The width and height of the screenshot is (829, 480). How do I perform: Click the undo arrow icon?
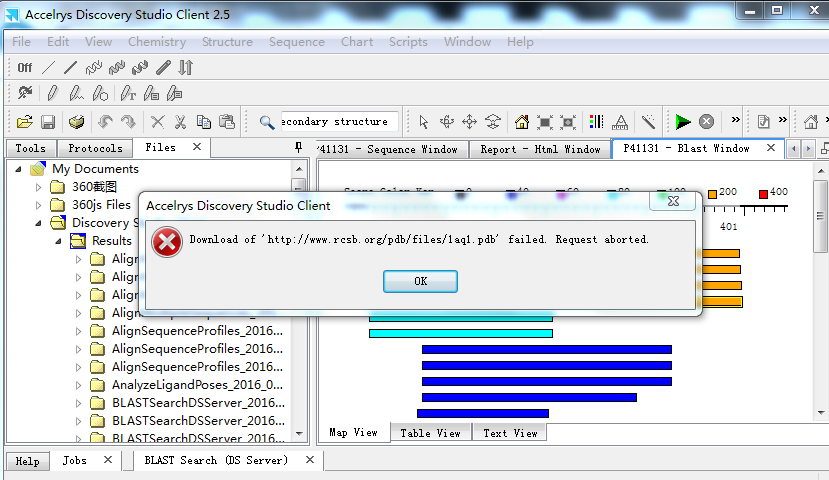[105, 122]
